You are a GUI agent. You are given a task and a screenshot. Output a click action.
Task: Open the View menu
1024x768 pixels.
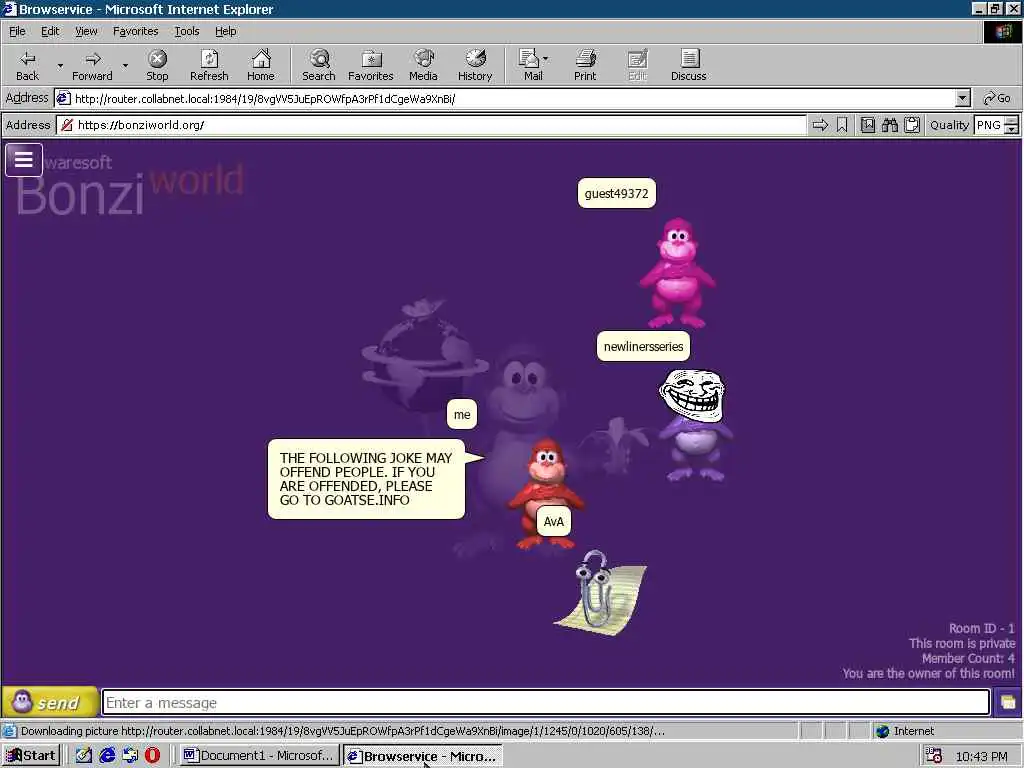[x=86, y=31]
